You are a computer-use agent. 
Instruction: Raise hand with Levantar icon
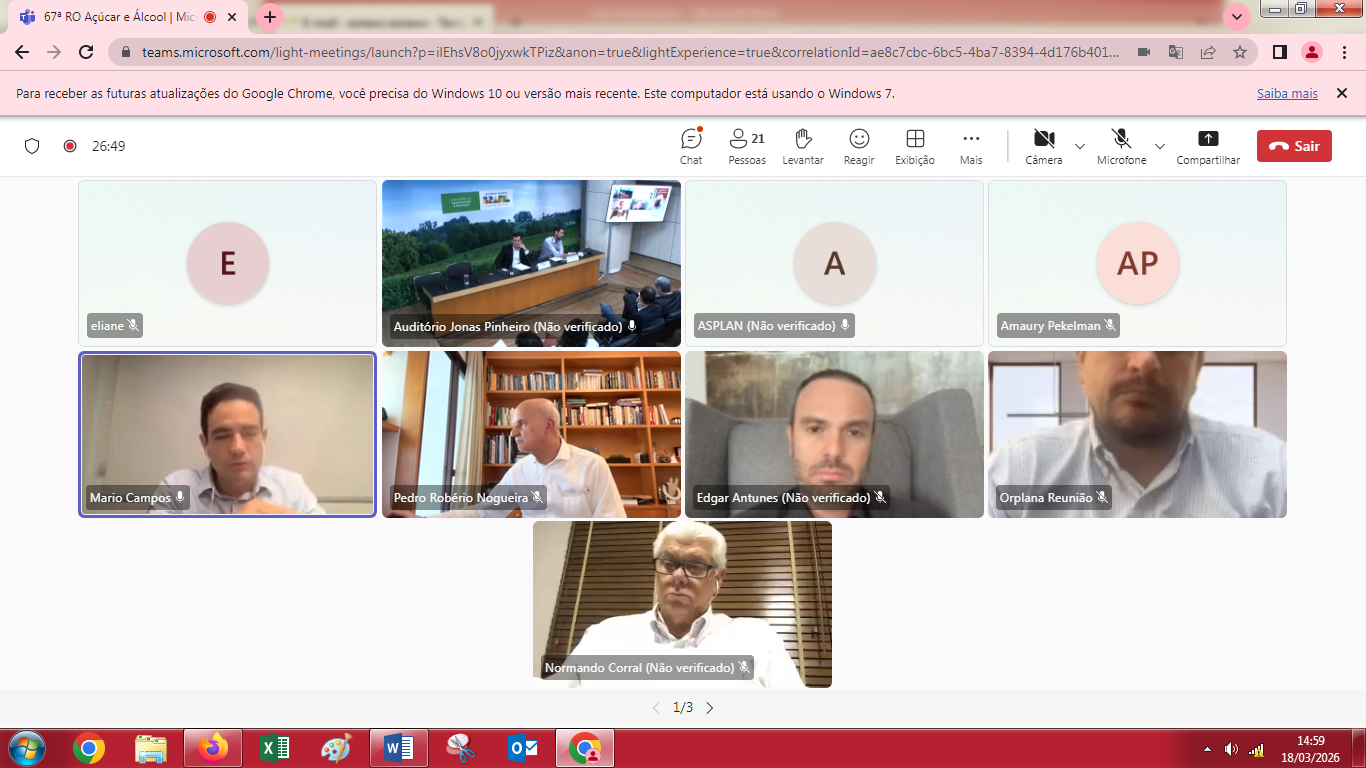click(x=803, y=146)
